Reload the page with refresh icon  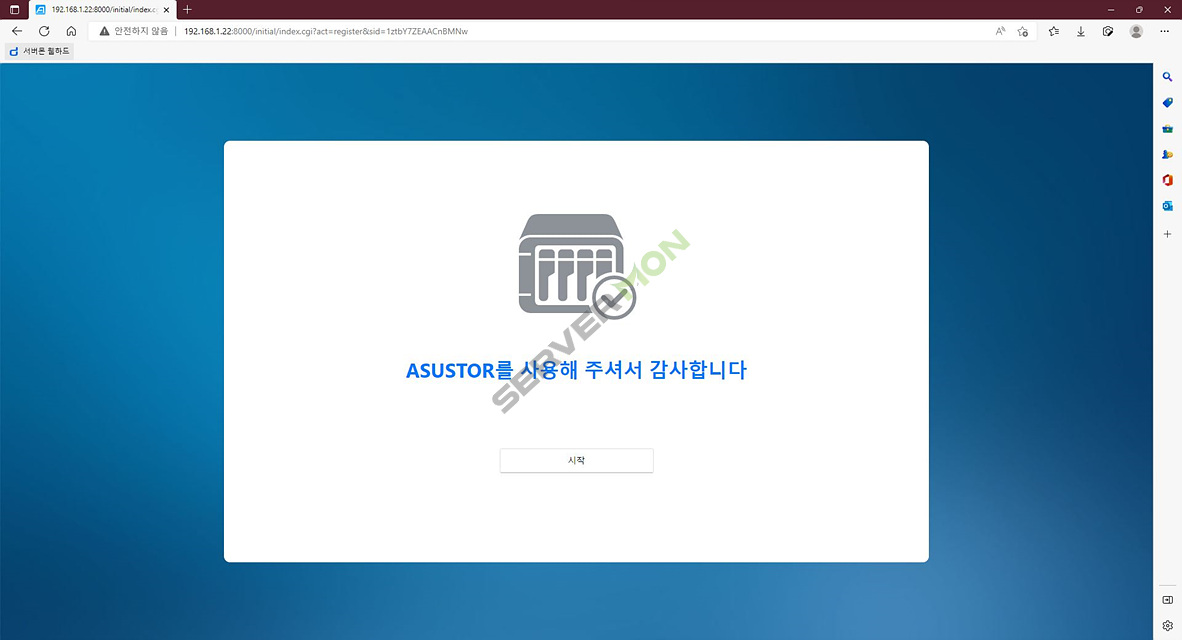(44, 31)
